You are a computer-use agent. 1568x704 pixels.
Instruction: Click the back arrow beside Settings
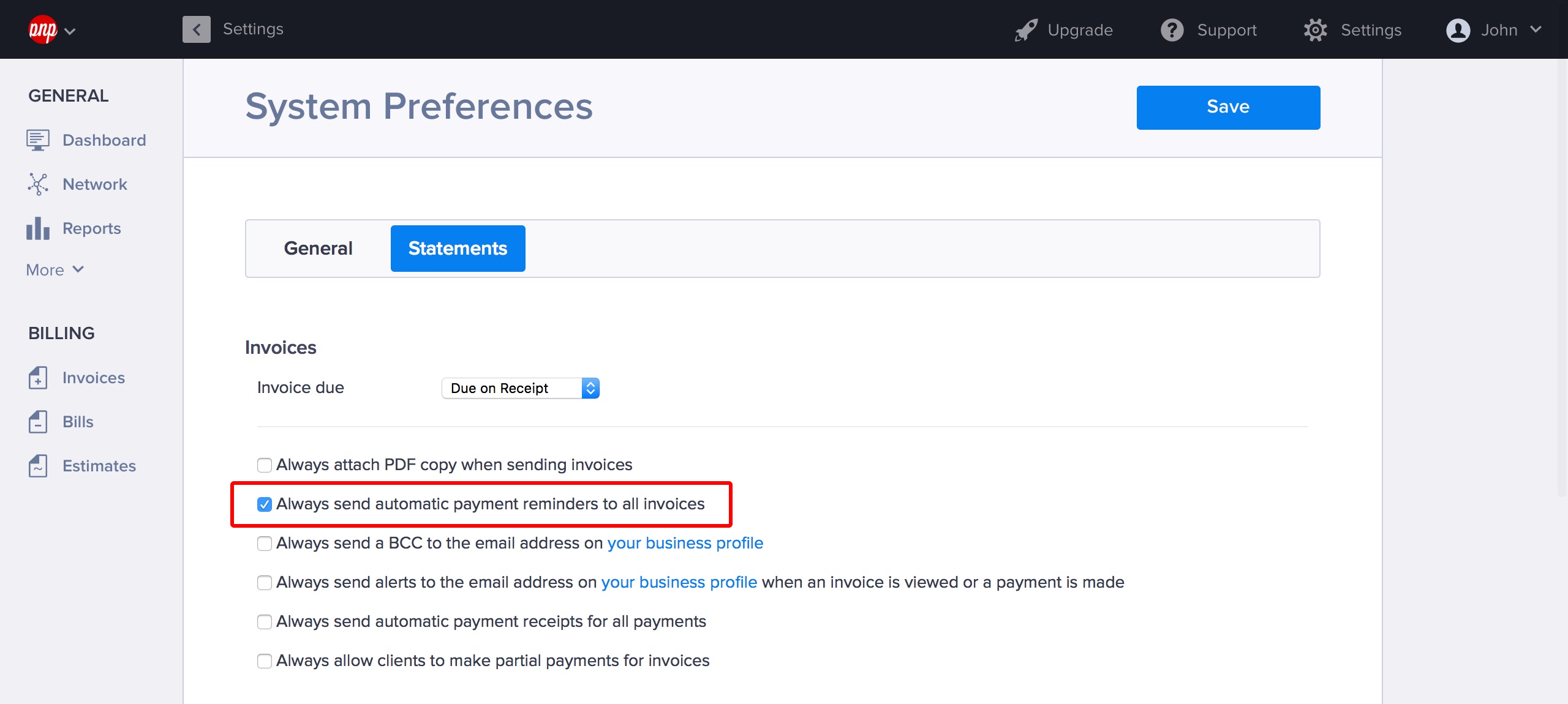click(x=196, y=29)
